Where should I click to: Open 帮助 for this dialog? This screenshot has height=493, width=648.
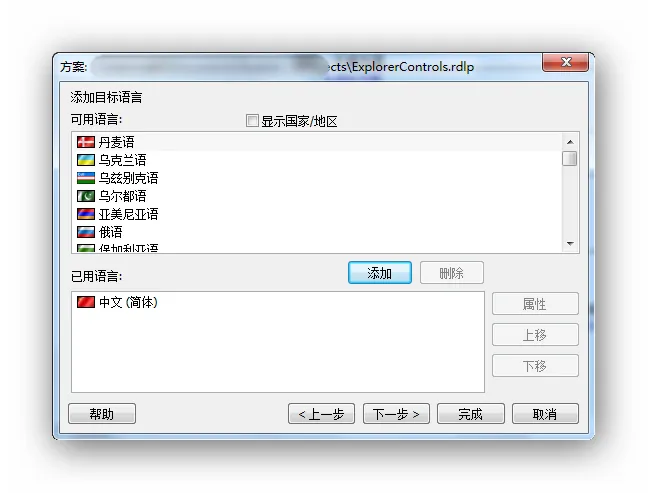tap(102, 414)
